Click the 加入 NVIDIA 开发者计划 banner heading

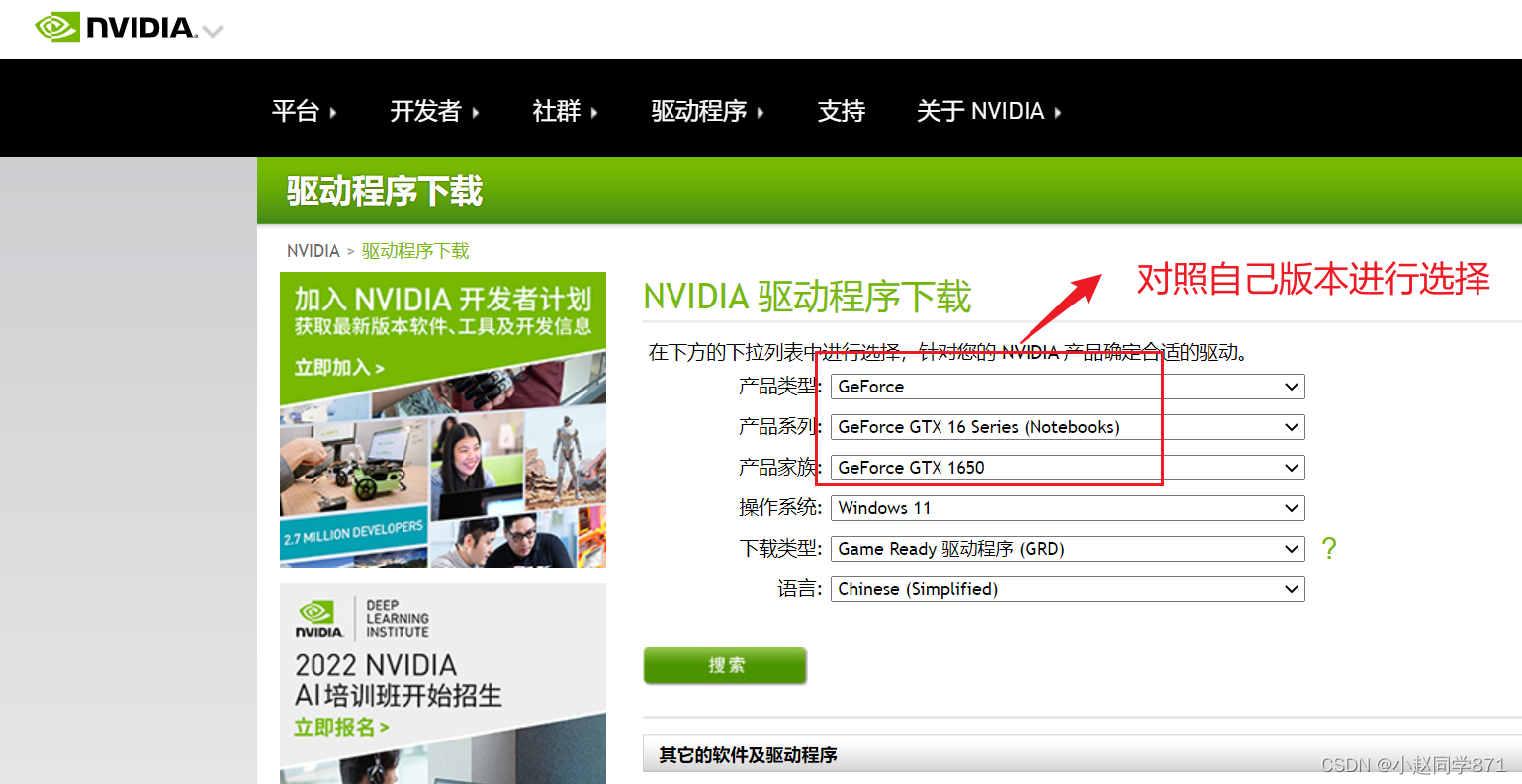pos(442,299)
